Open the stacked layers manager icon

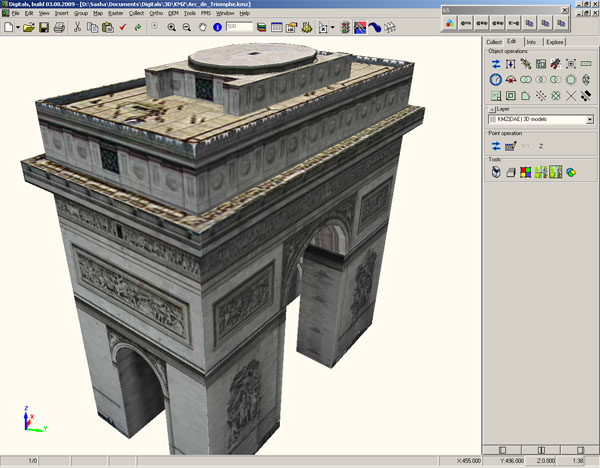point(262,28)
